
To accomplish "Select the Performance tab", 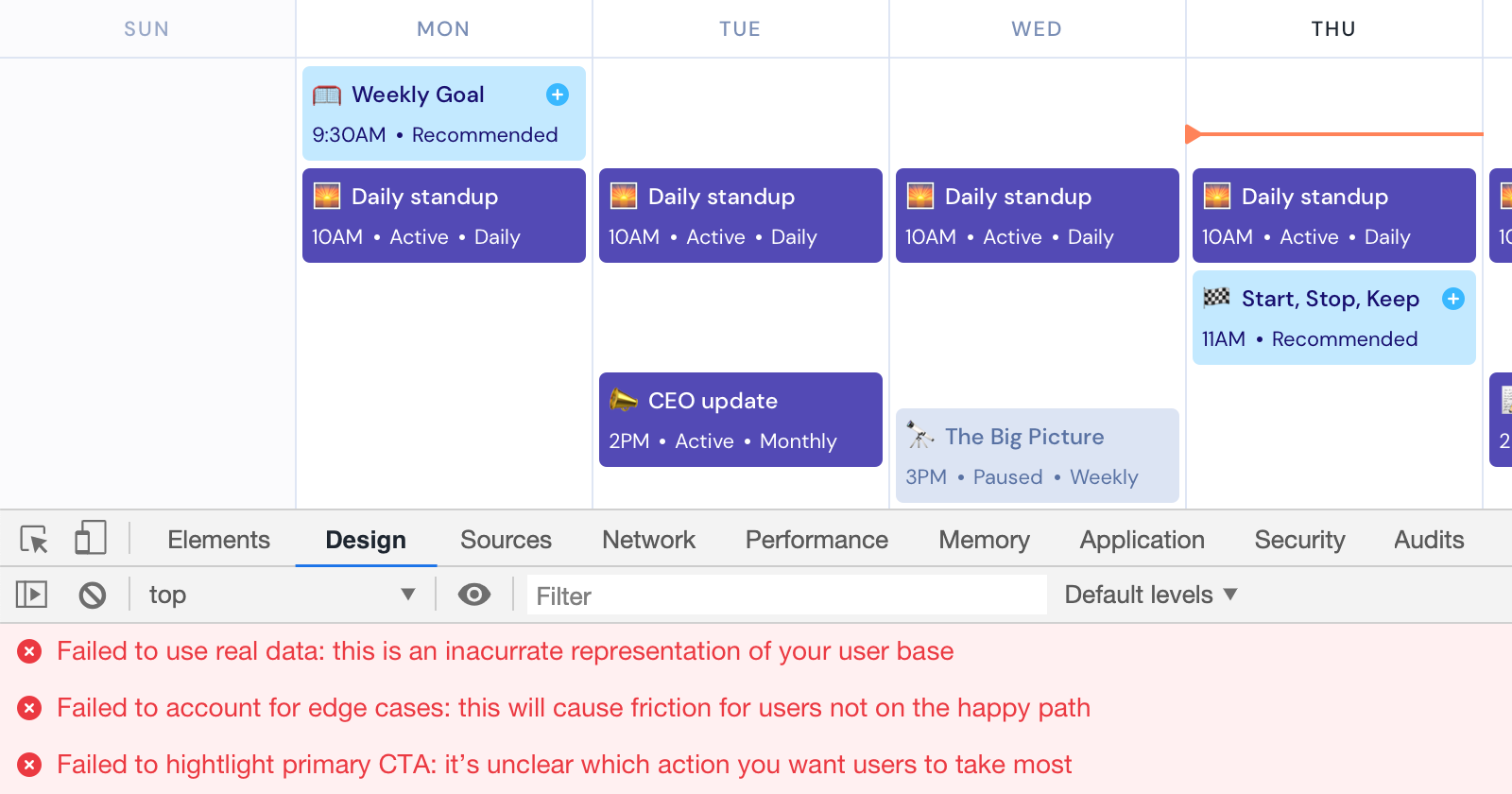I will (816, 540).
